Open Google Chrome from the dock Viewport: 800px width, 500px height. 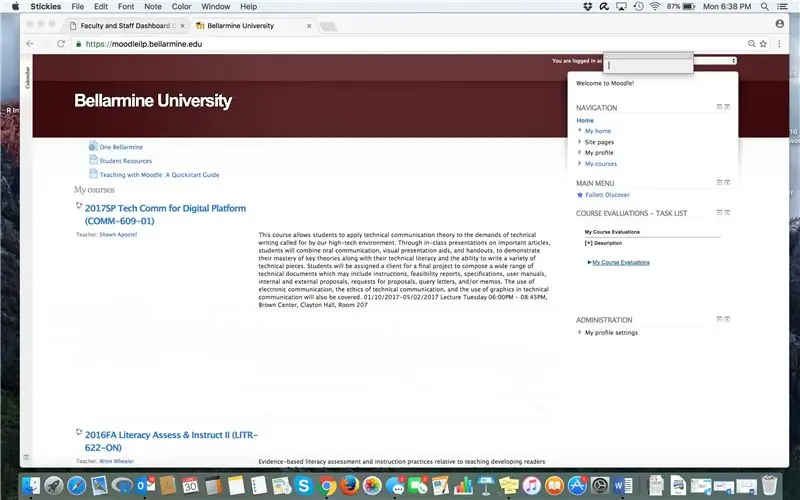coord(327,485)
